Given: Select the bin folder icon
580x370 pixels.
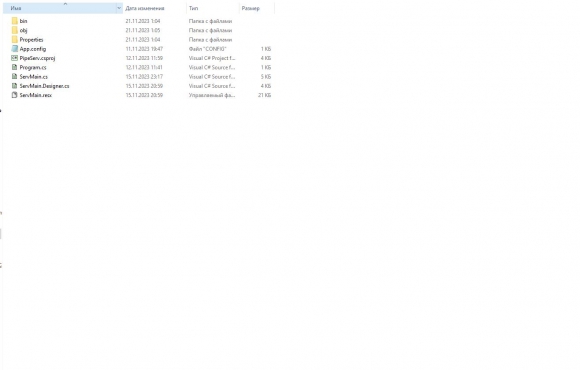Looking at the screenshot, I should click(x=14, y=21).
